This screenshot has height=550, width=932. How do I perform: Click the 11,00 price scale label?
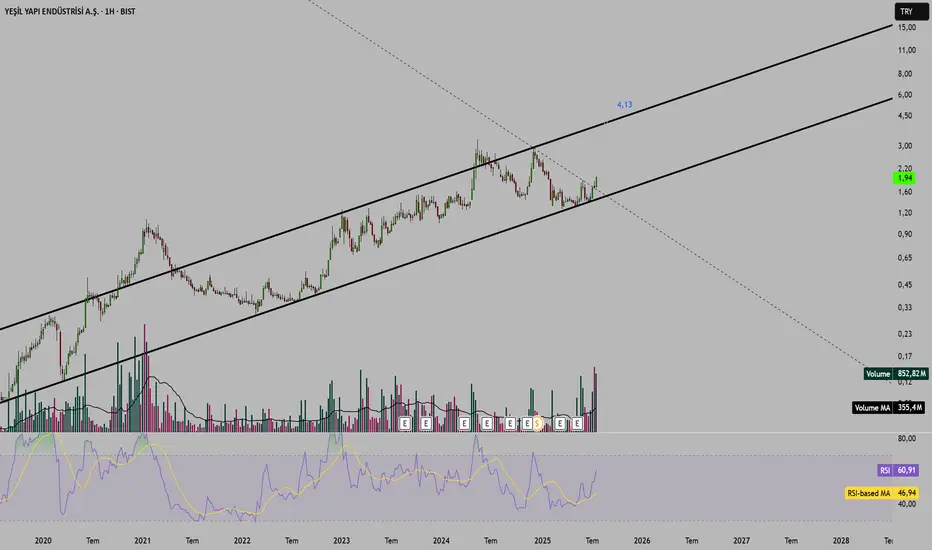(906, 51)
